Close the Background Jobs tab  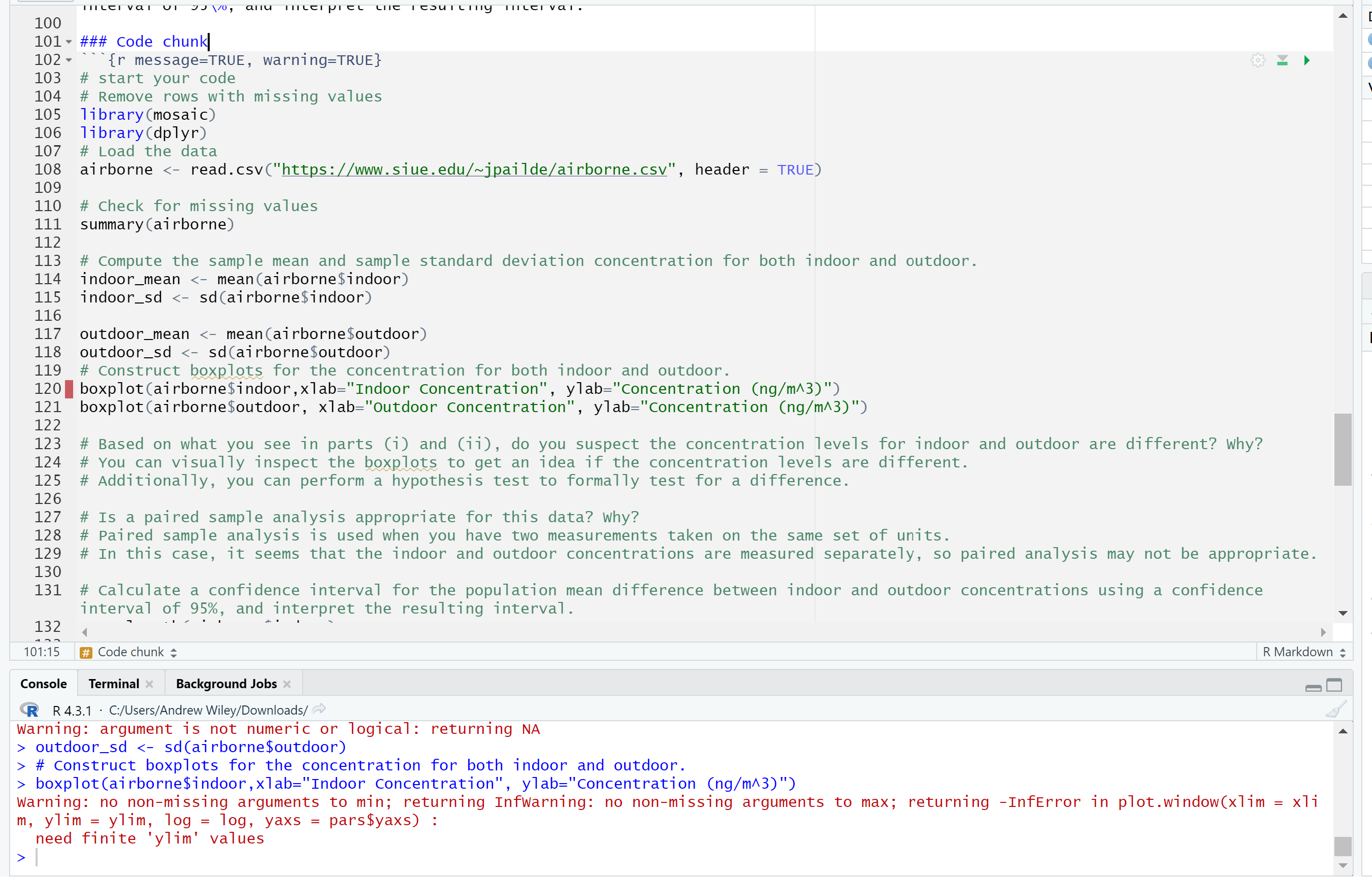coord(287,684)
